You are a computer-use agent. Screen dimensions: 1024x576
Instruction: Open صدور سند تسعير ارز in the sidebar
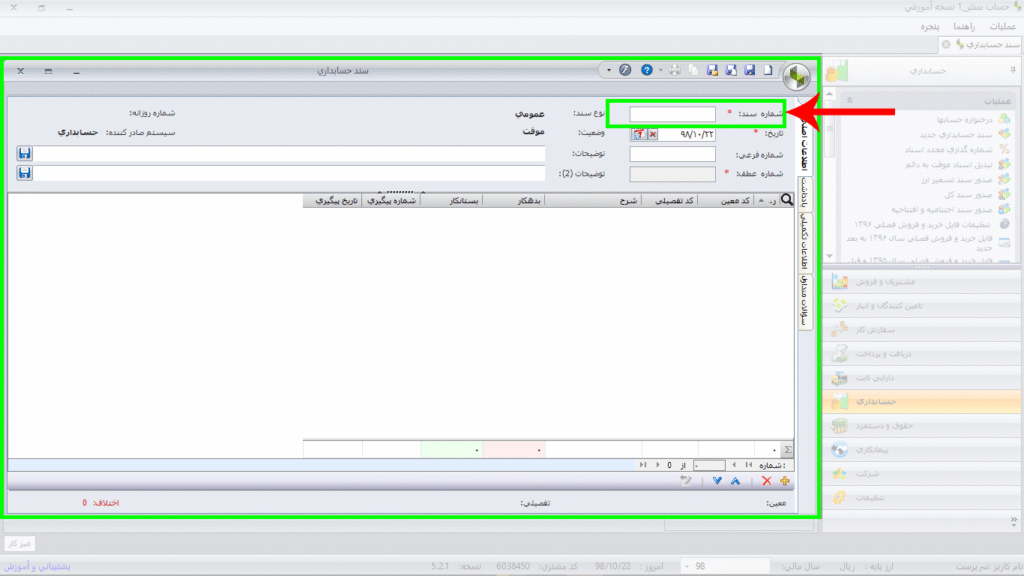[957, 180]
